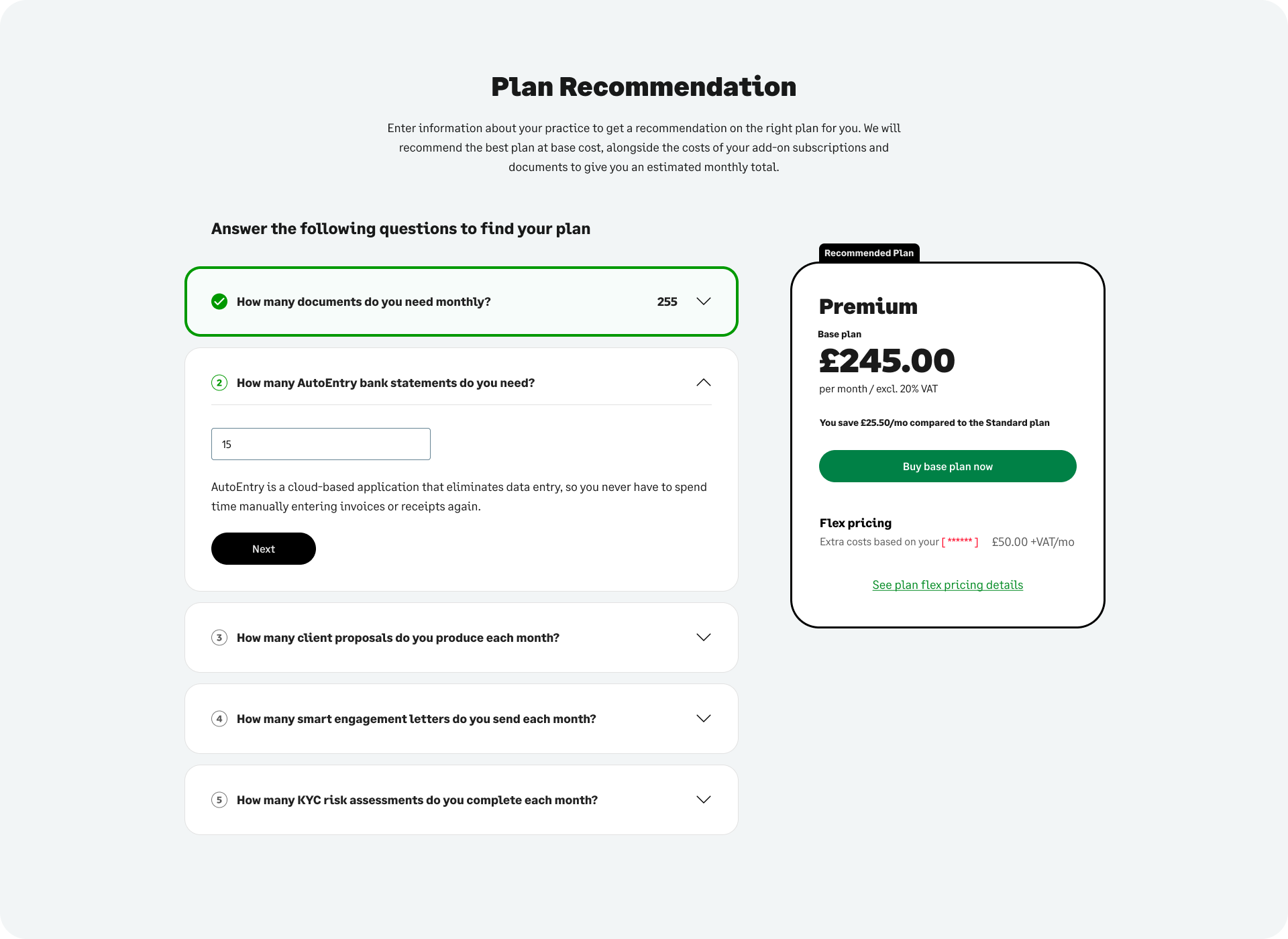Image resolution: width=1288 pixels, height=939 pixels.
Task: Click the step 5 number badge
Action: pos(219,800)
